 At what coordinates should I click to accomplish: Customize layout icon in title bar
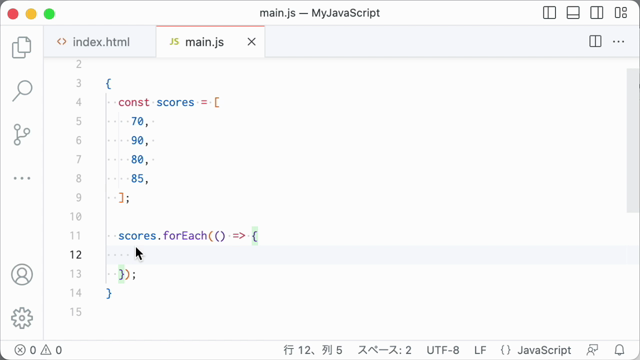(621, 13)
